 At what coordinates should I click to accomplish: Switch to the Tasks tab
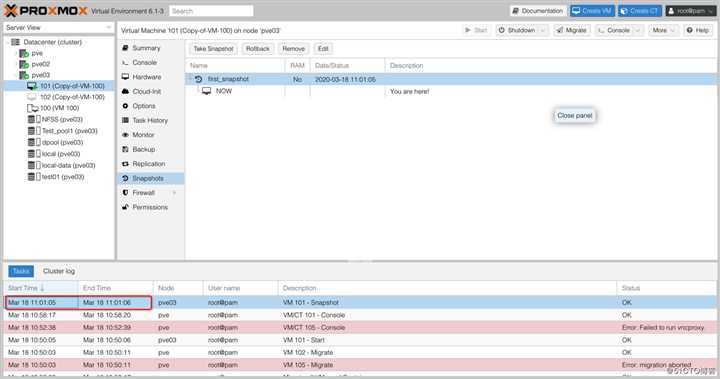pos(21,271)
